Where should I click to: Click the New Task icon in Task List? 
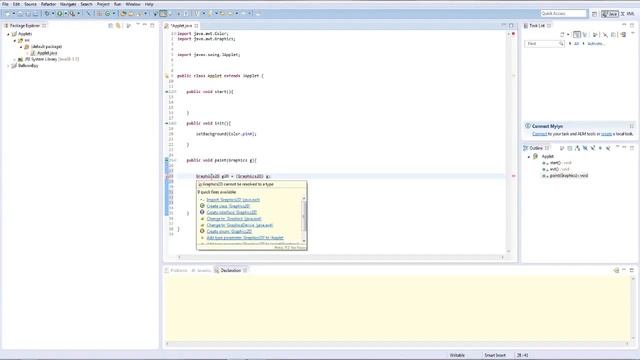click(x=562, y=35)
